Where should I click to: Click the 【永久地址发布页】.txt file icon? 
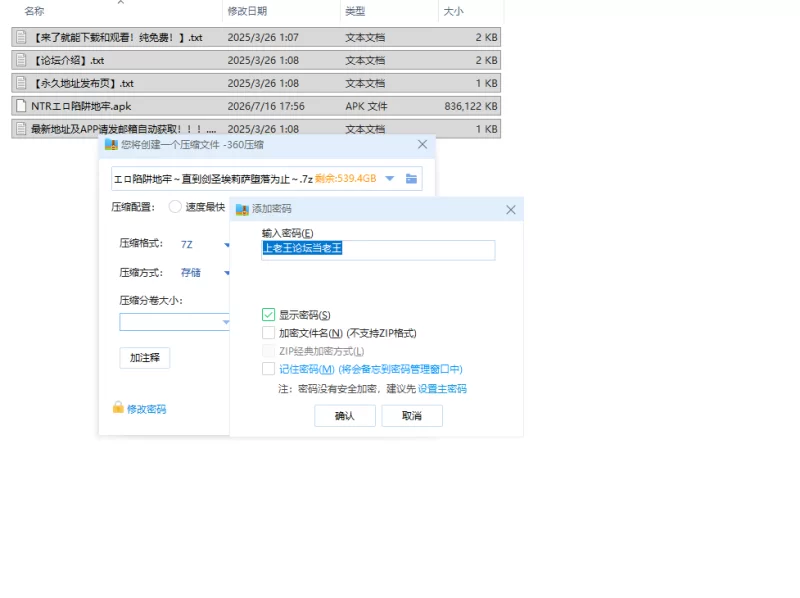click(21, 83)
